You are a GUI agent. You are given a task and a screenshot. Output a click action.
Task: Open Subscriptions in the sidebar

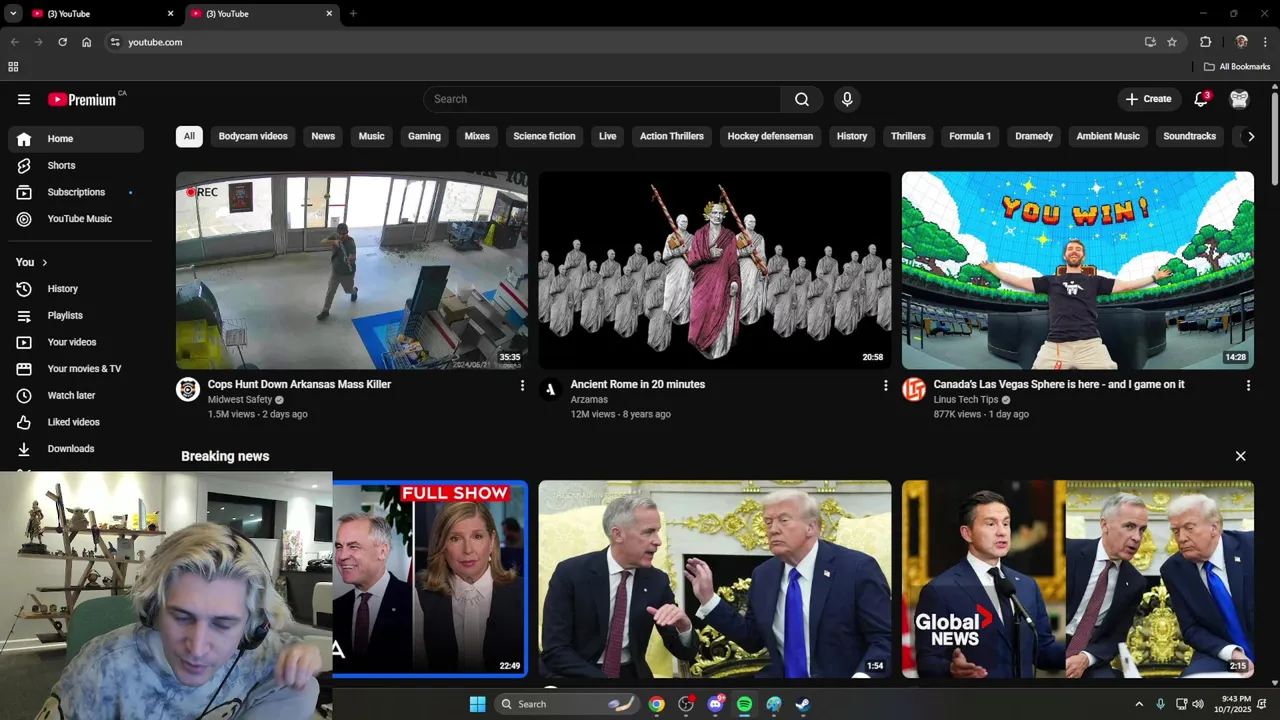(76, 192)
